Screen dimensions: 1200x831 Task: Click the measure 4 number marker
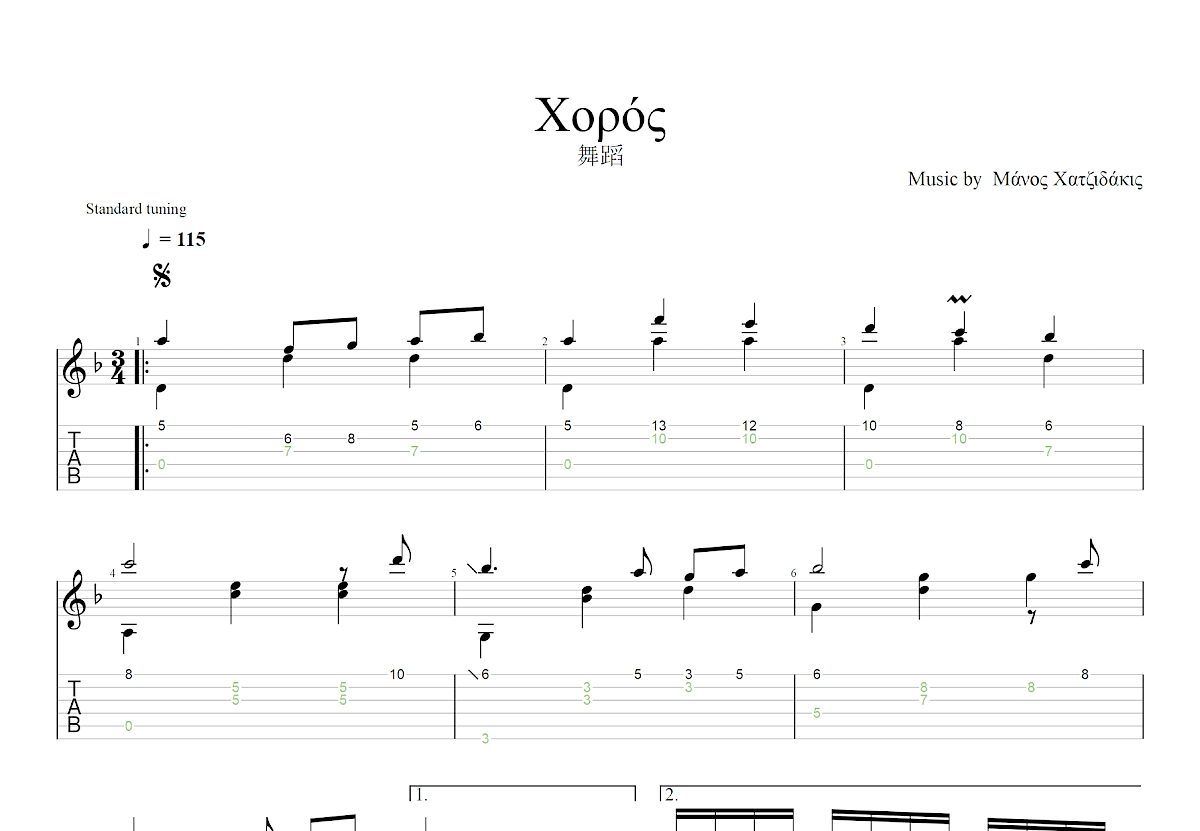pos(113,571)
